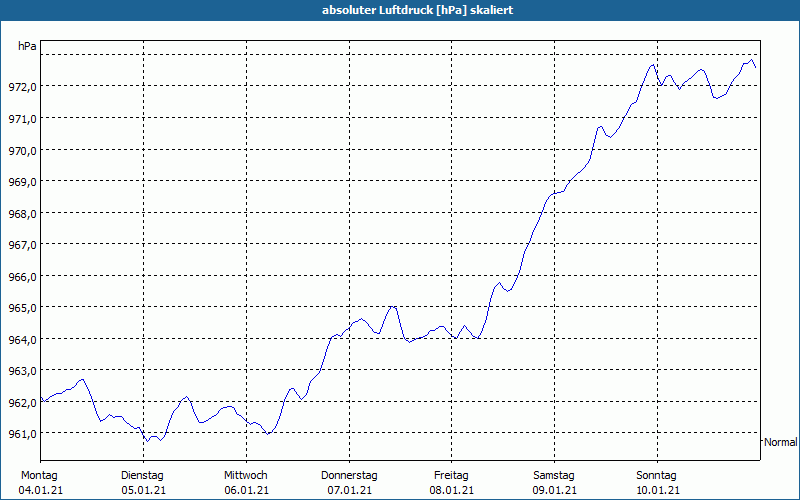Screen dimensions: 800x500
Task: Click the 04.01.21 date label
Action: pyautogui.click(x=41, y=491)
